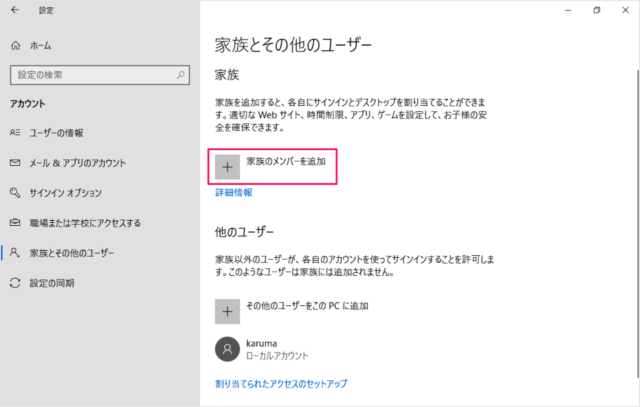Go to Home (ホーム) icon

coord(16,46)
